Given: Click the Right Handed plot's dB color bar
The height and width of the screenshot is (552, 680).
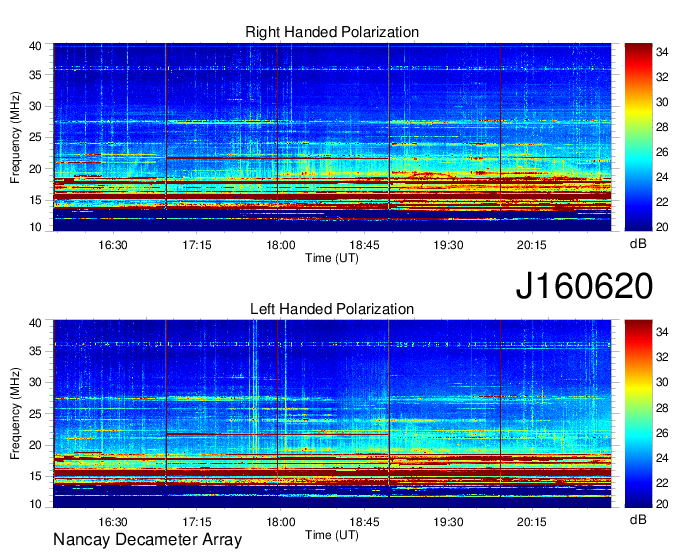Looking at the screenshot, I should (638, 137).
